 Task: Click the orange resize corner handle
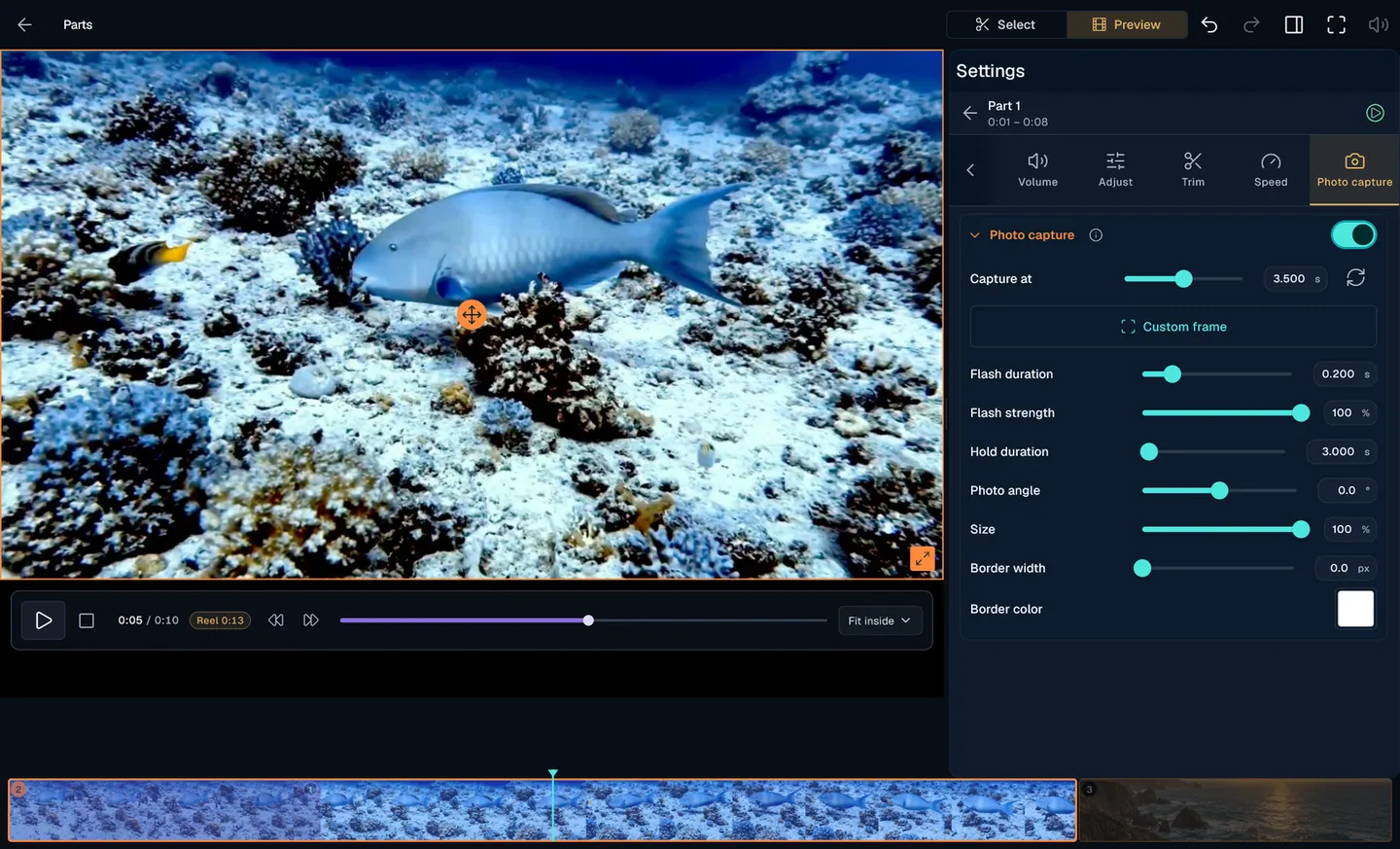click(x=922, y=558)
